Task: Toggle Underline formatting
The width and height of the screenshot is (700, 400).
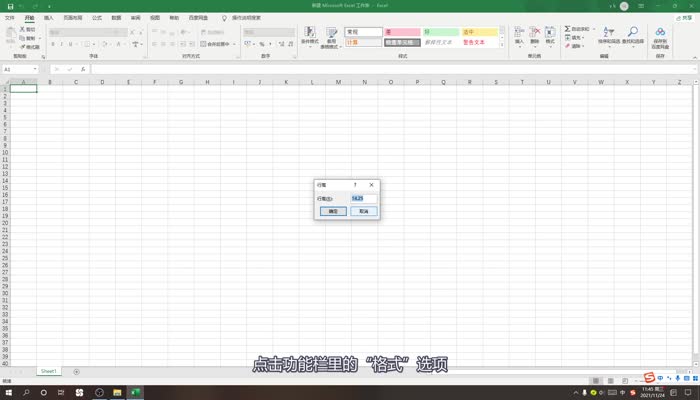Action: click(x=70, y=44)
